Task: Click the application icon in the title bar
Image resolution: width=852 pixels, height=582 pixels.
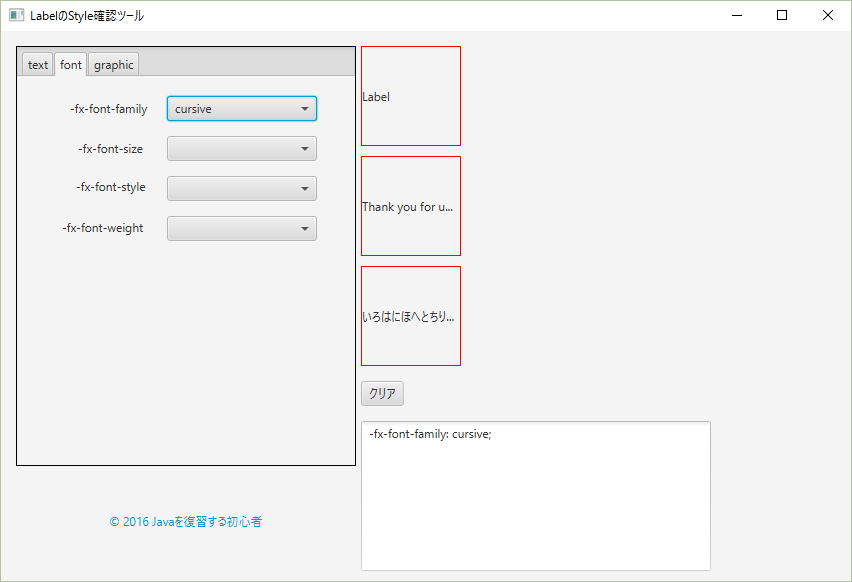Action: (16, 15)
